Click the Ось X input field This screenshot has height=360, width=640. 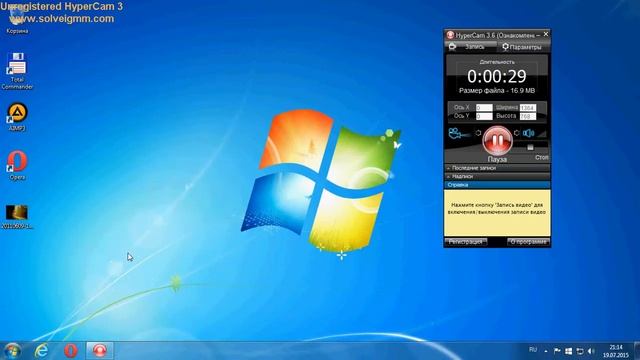pos(484,108)
